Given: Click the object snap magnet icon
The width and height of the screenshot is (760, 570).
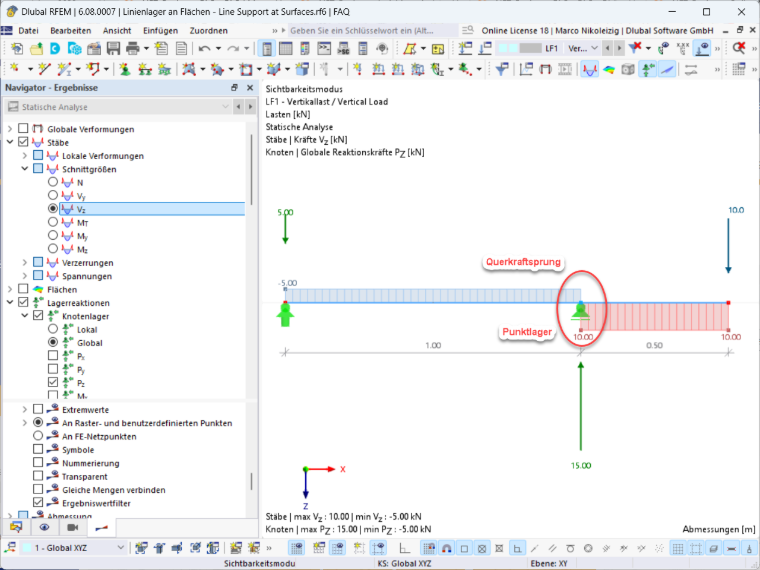Looking at the screenshot, I should tap(446, 548).
